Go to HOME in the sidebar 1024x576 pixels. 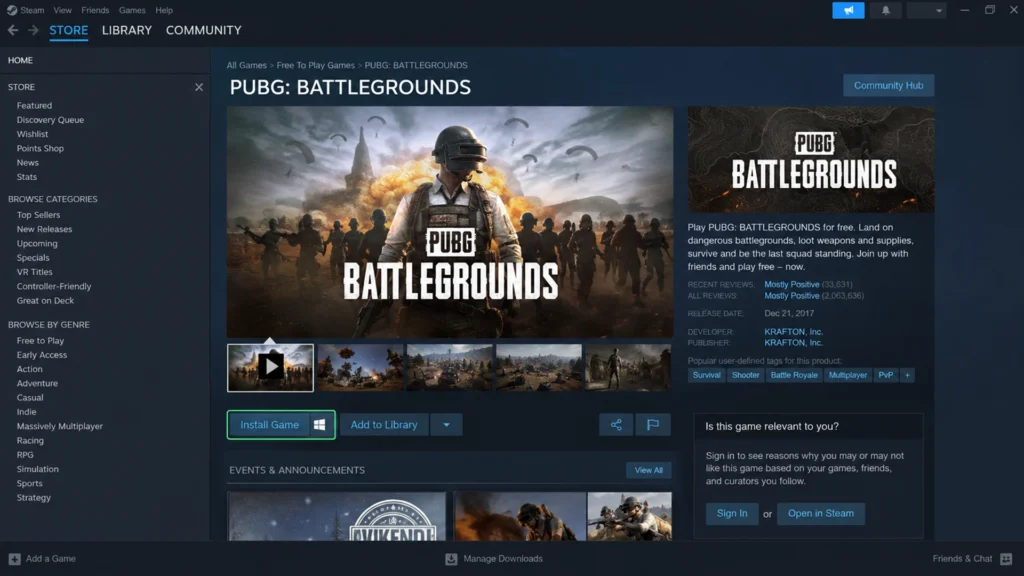[x=20, y=60]
